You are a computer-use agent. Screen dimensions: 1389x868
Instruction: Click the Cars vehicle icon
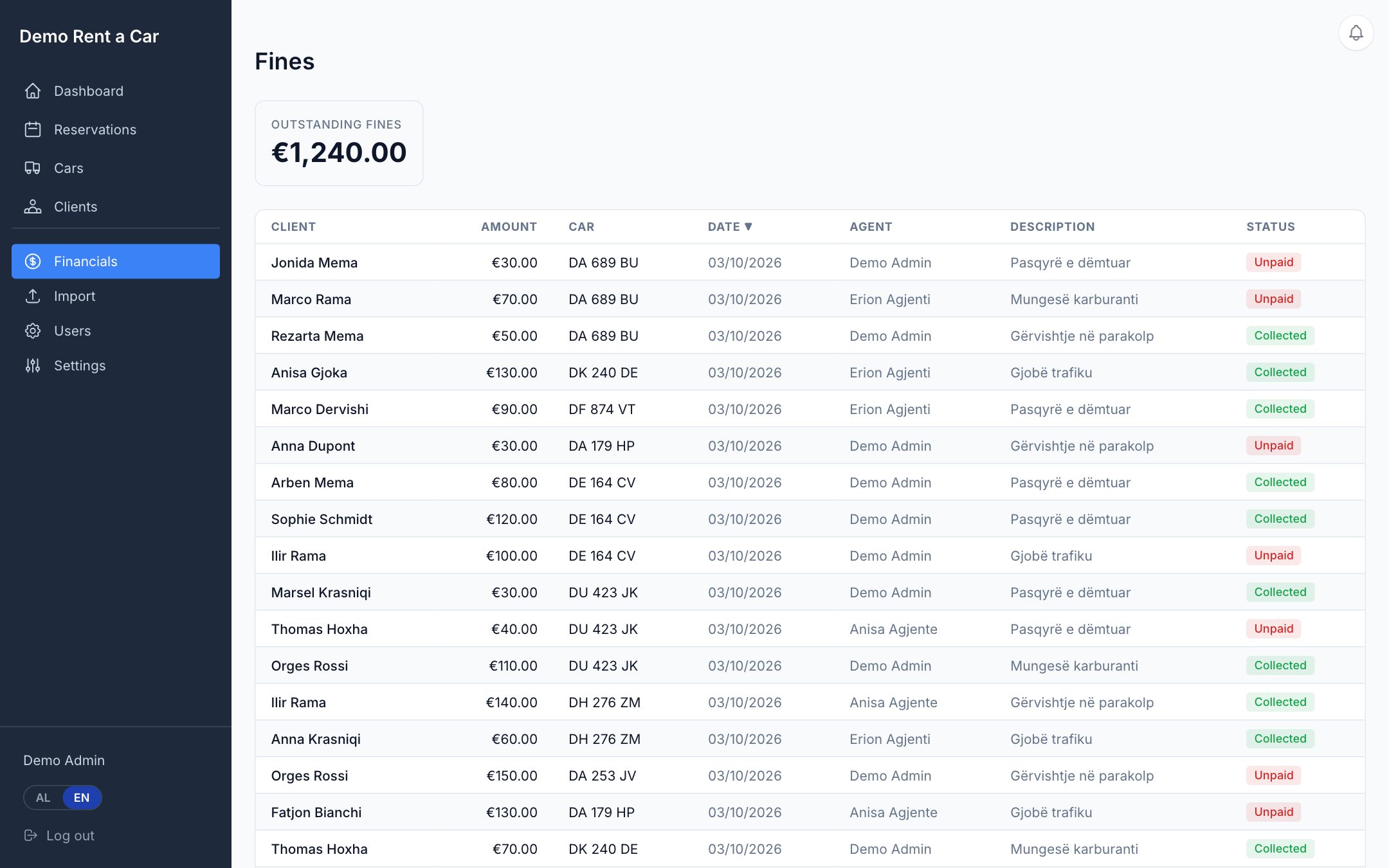point(33,168)
